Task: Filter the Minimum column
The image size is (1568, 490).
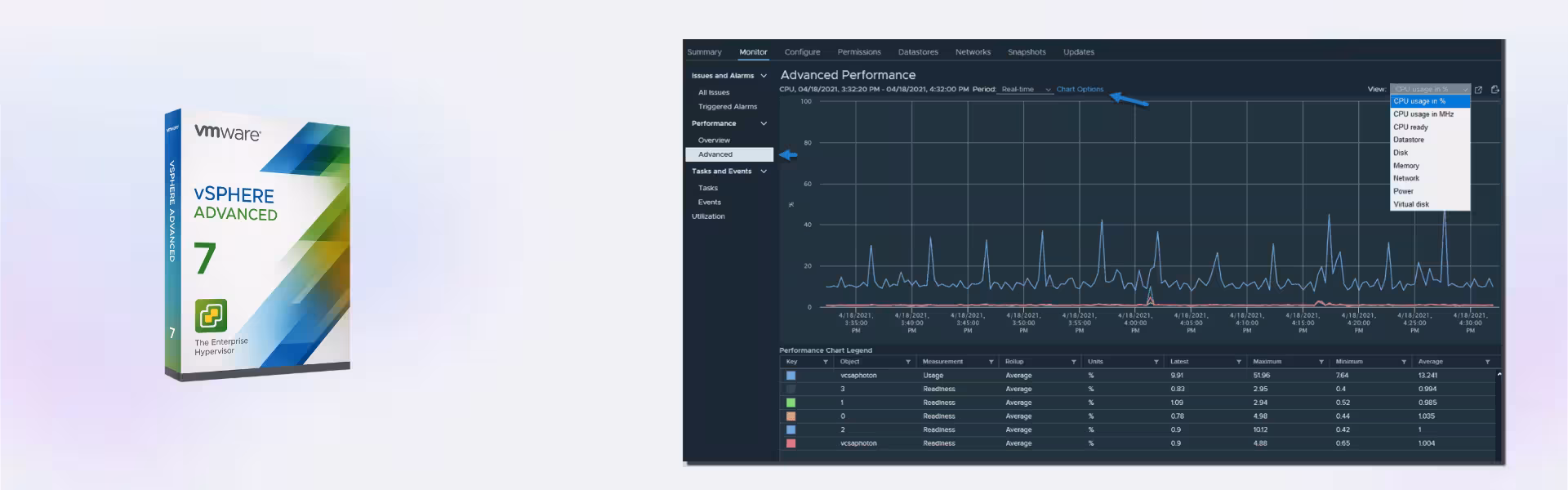Action: coord(1403,362)
